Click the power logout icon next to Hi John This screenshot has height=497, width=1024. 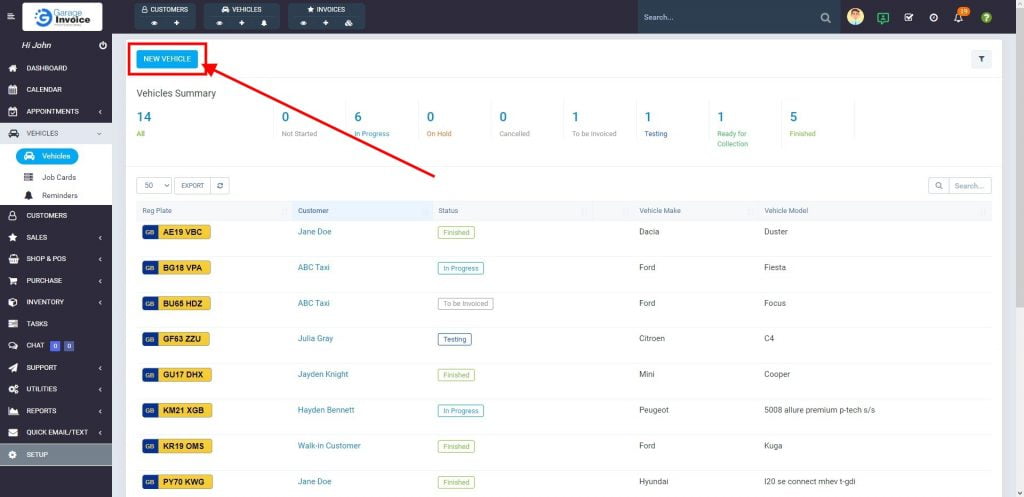[103, 46]
